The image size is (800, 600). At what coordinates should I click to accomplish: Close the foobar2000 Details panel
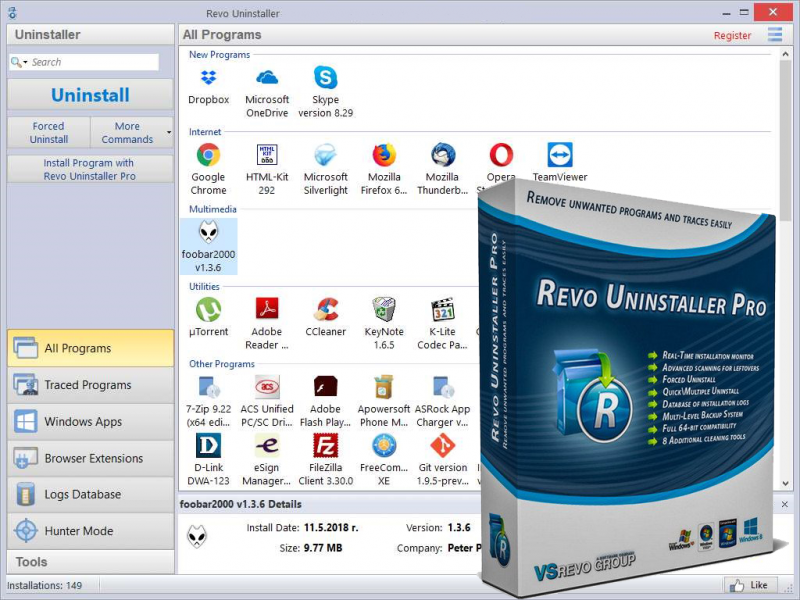pyautogui.click(x=785, y=504)
